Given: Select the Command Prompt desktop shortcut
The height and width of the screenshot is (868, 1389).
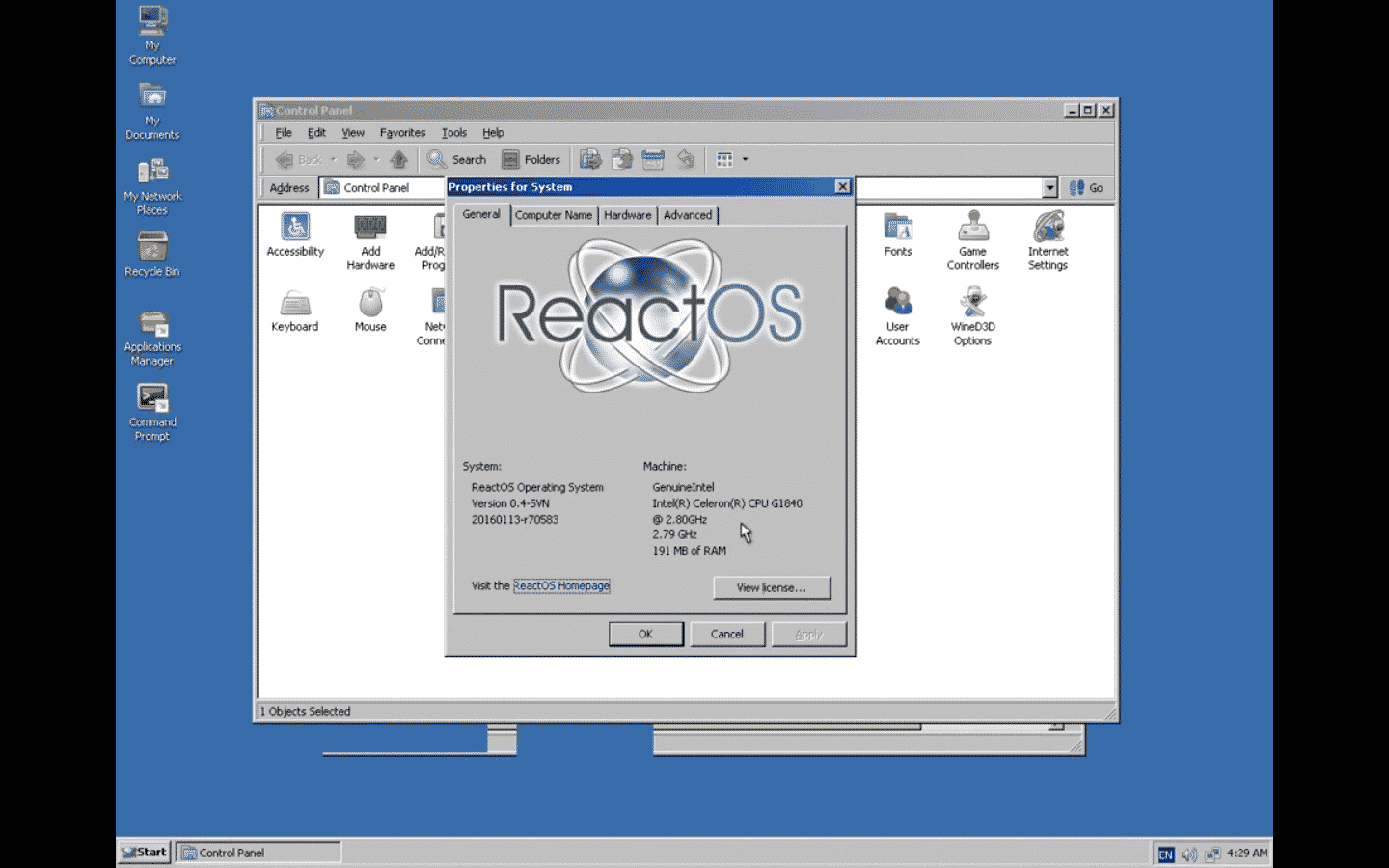Looking at the screenshot, I should coord(152,413).
